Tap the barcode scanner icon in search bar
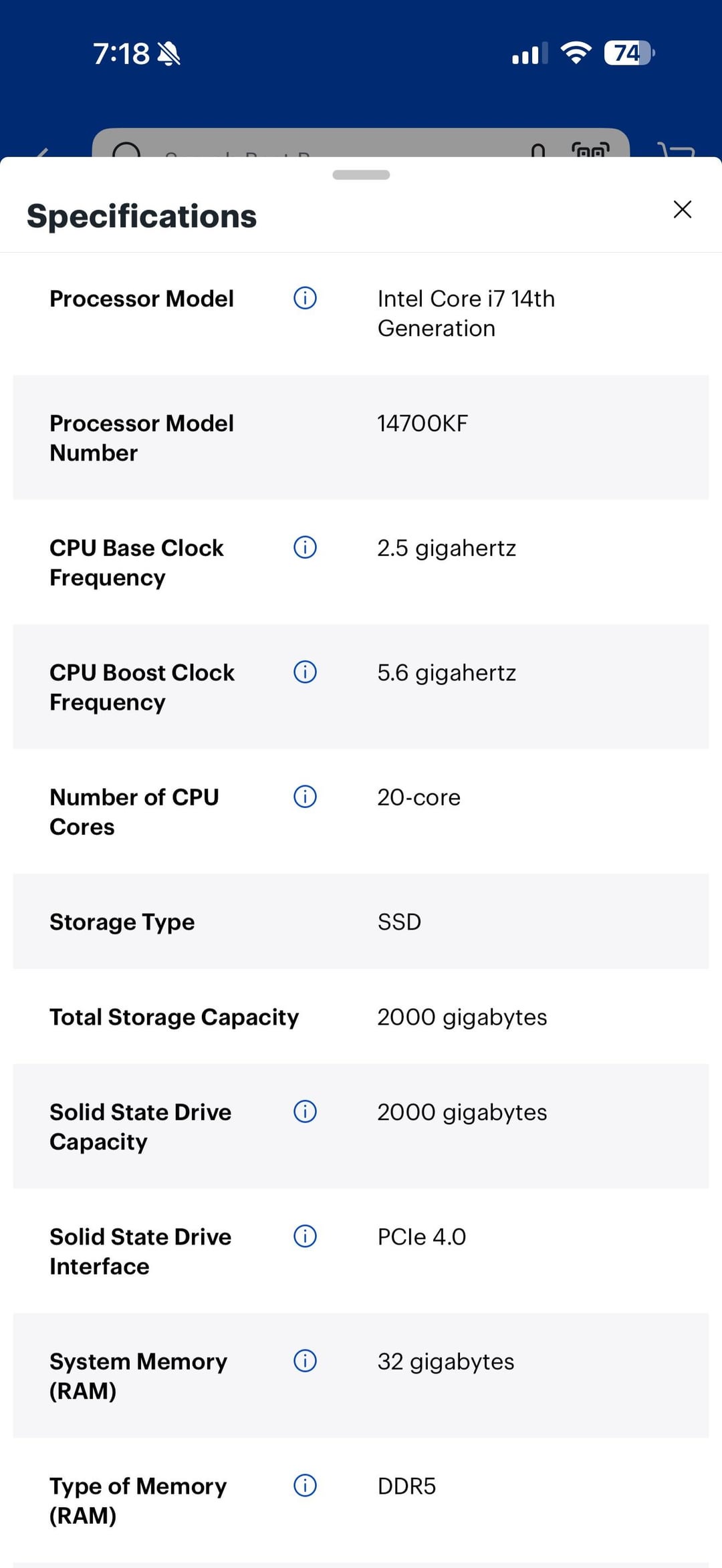Viewport: 722px width, 1568px height. [x=590, y=150]
